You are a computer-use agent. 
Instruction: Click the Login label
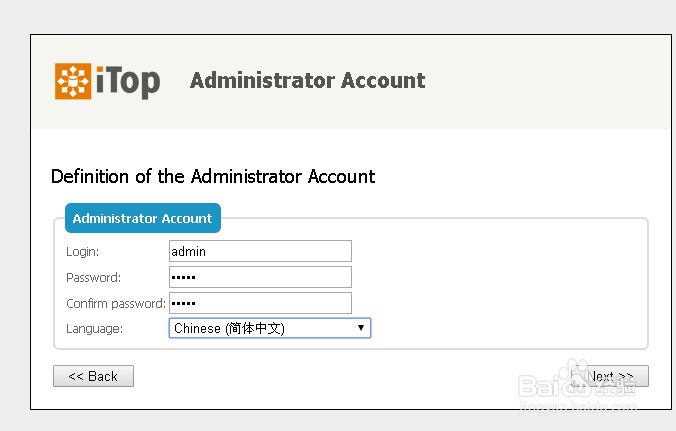click(x=83, y=252)
